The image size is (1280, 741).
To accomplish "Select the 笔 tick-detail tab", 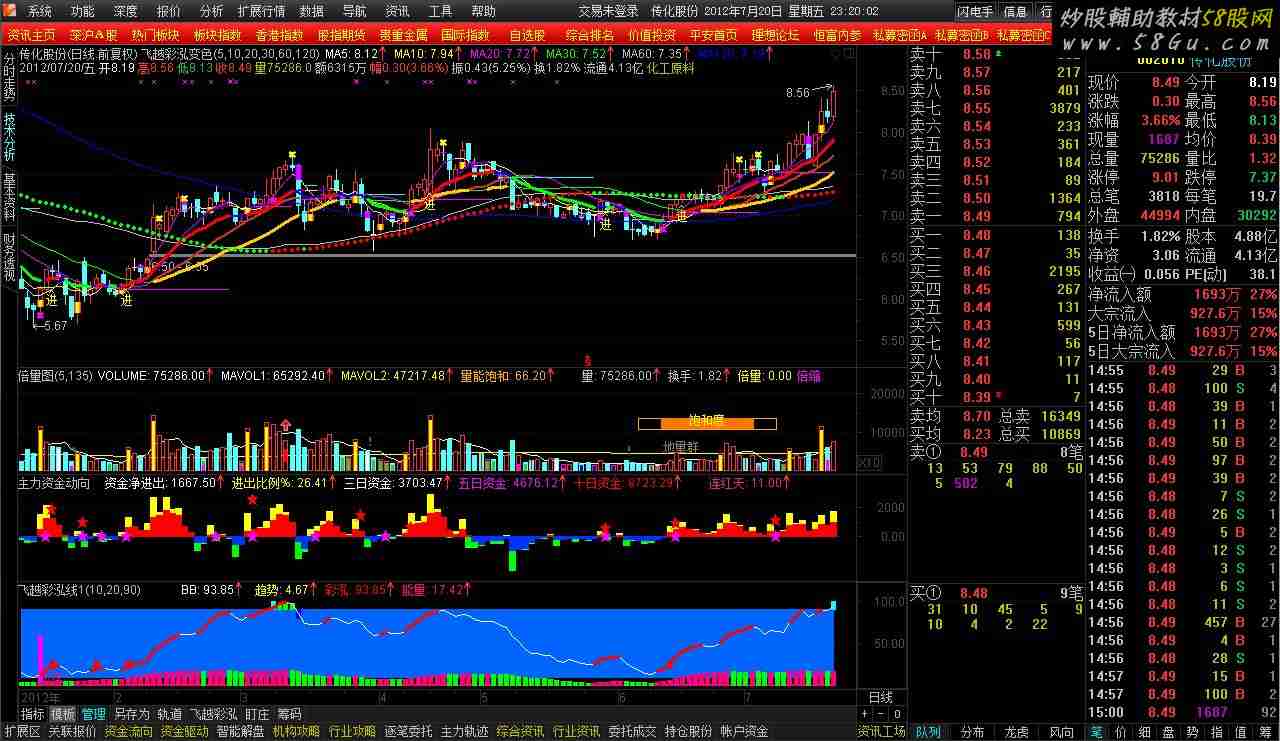I will 1096,732.
